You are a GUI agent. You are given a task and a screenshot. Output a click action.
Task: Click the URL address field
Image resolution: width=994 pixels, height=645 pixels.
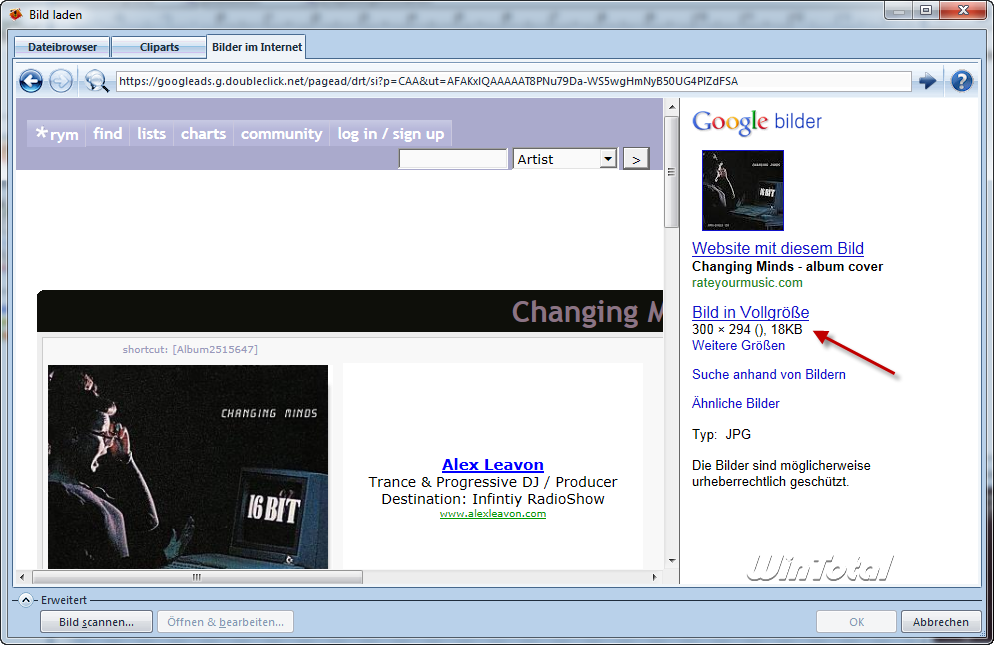click(513, 81)
